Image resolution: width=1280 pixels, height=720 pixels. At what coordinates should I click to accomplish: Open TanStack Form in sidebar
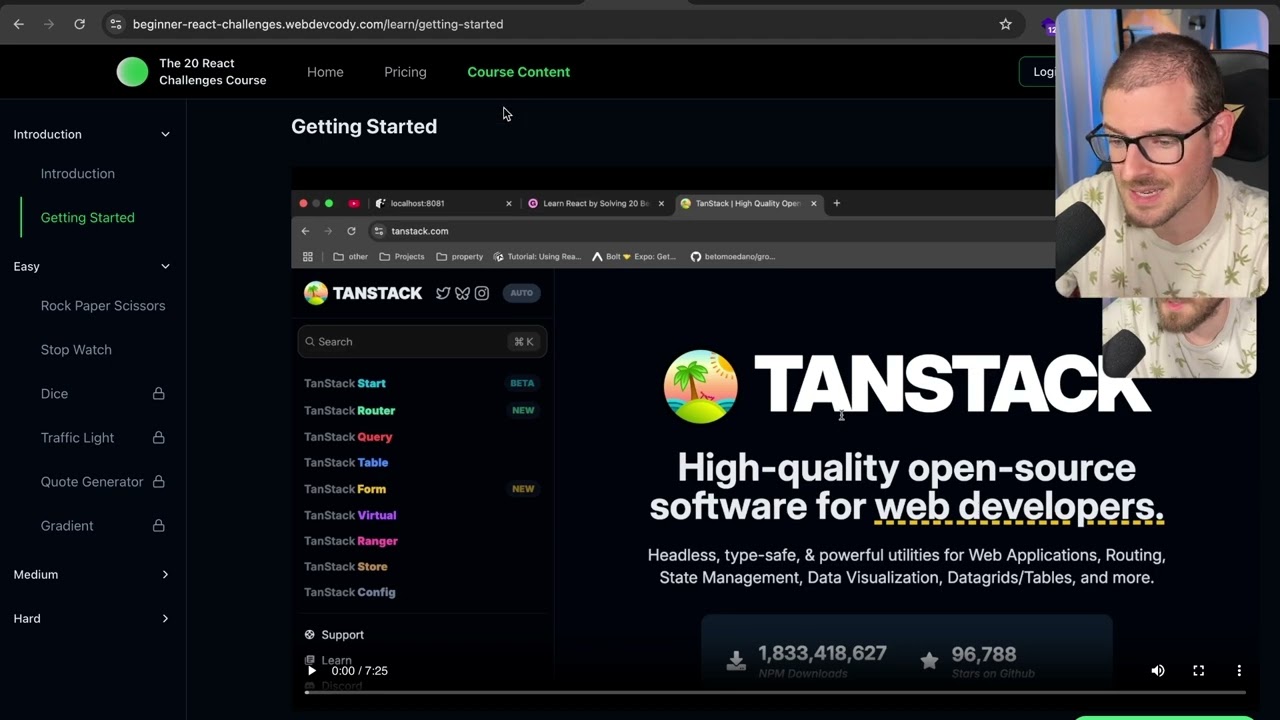pyautogui.click(x=345, y=489)
